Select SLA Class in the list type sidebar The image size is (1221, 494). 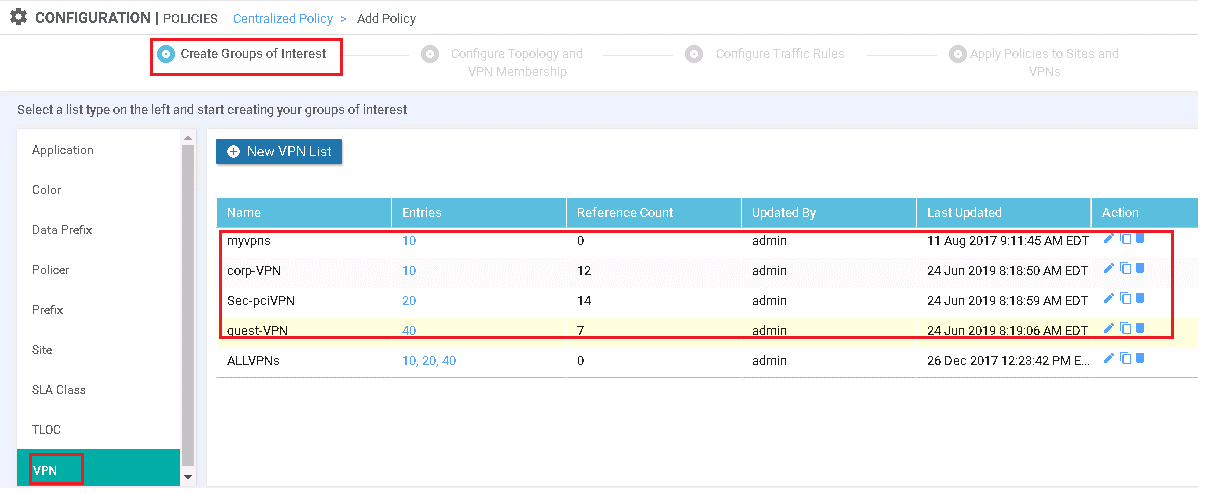59,390
